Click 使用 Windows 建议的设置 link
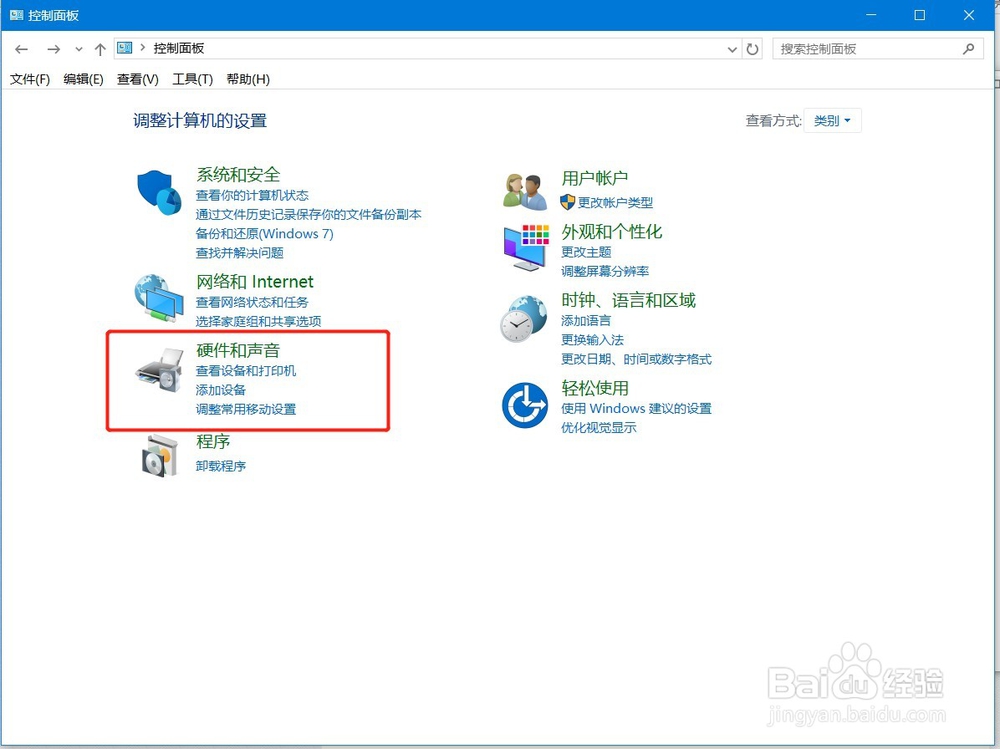 pyautogui.click(x=636, y=408)
